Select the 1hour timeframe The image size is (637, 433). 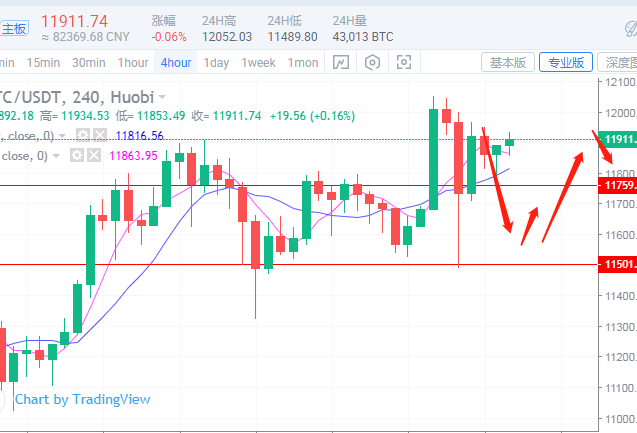[132, 63]
